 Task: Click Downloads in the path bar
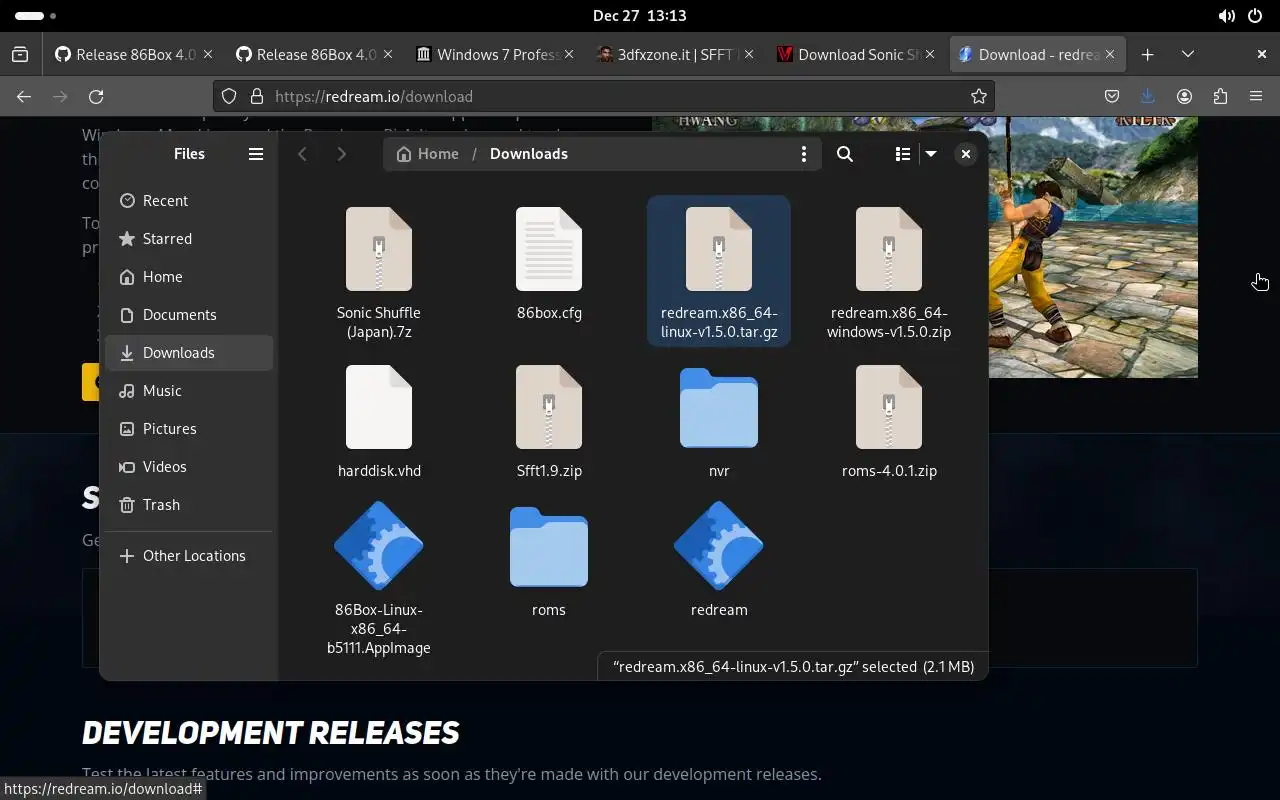(x=529, y=154)
